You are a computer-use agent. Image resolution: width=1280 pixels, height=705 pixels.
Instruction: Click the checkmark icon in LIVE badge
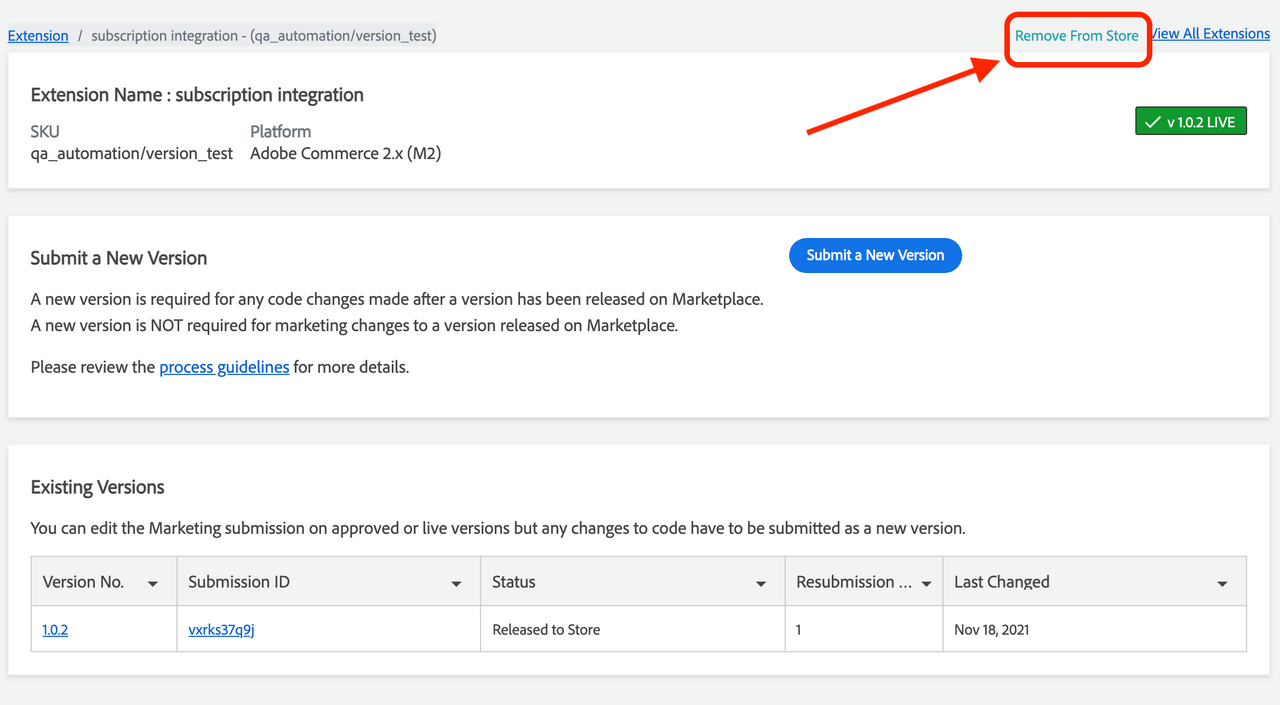pyautogui.click(x=1153, y=122)
